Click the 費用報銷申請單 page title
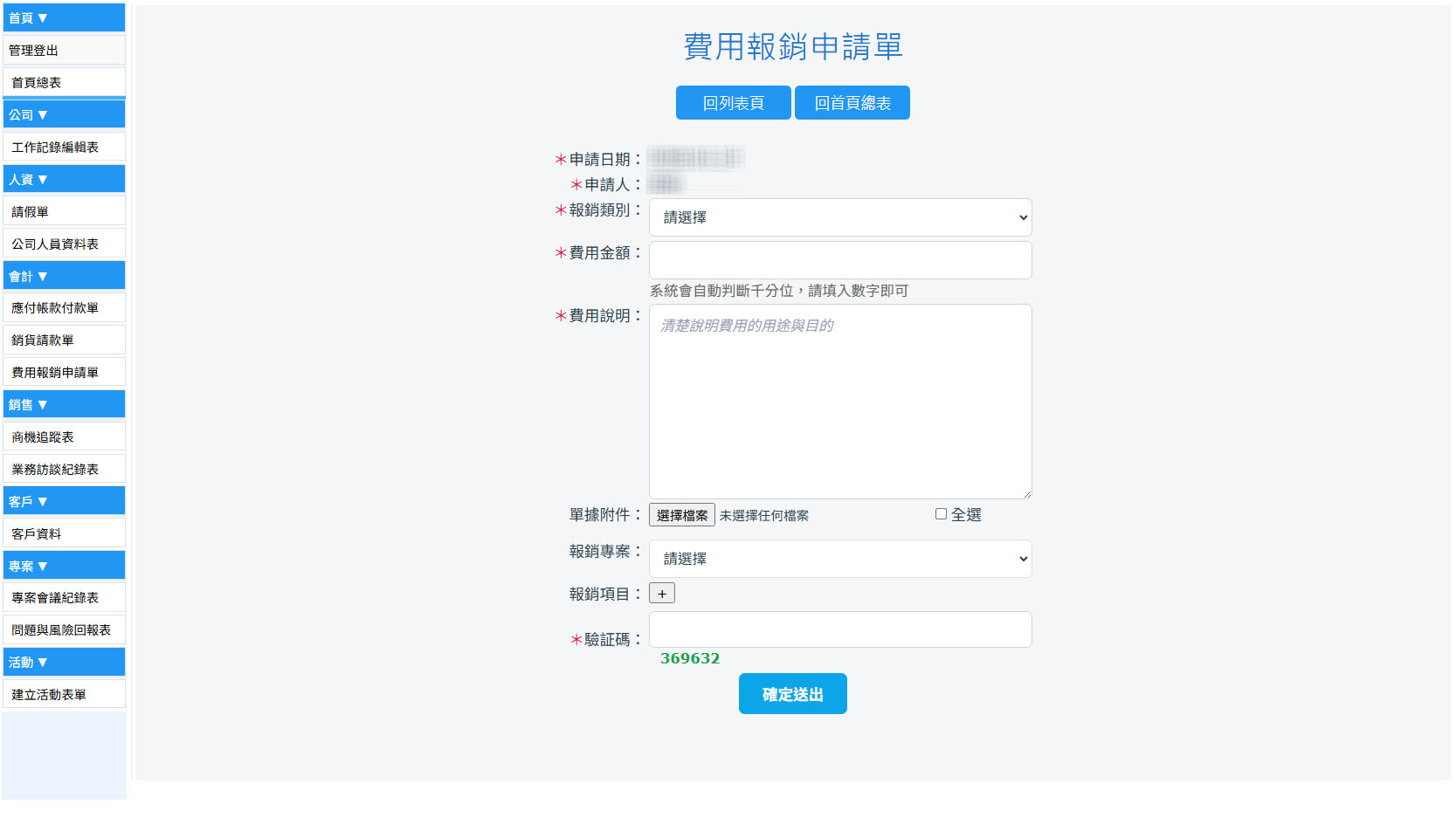The width and height of the screenshot is (1456, 818). coord(793,46)
